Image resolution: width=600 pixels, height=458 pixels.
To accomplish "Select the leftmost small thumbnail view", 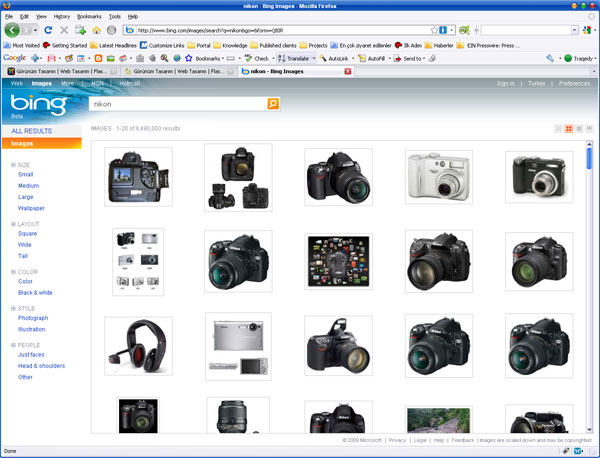I will pyautogui.click(x=558, y=129).
